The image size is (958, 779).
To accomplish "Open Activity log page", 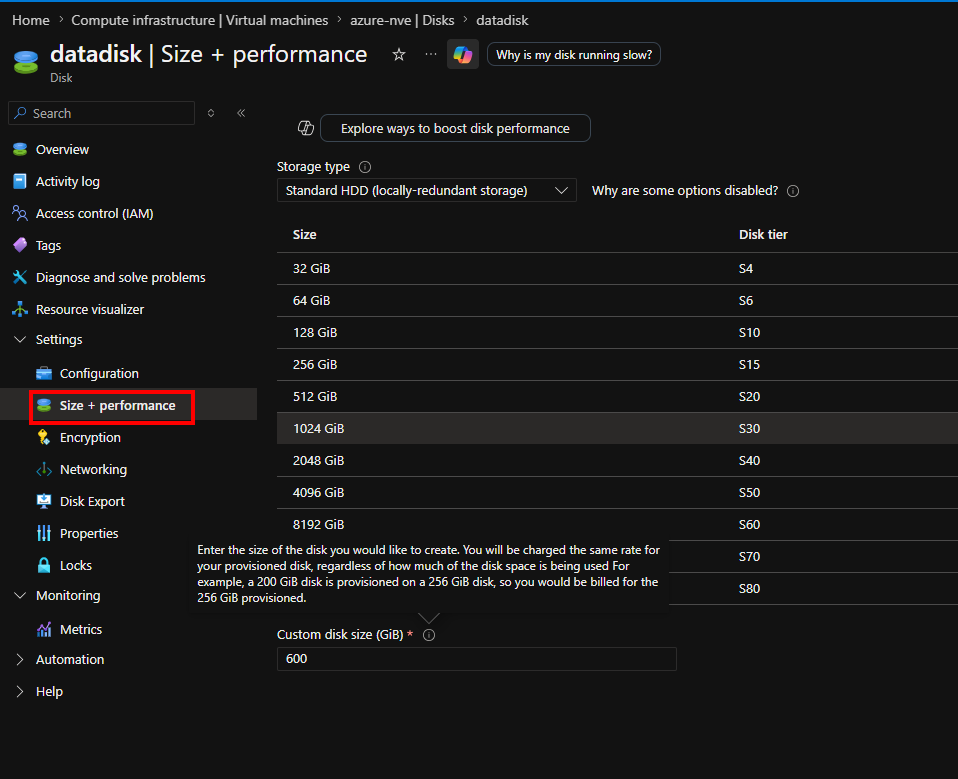I will 68,181.
